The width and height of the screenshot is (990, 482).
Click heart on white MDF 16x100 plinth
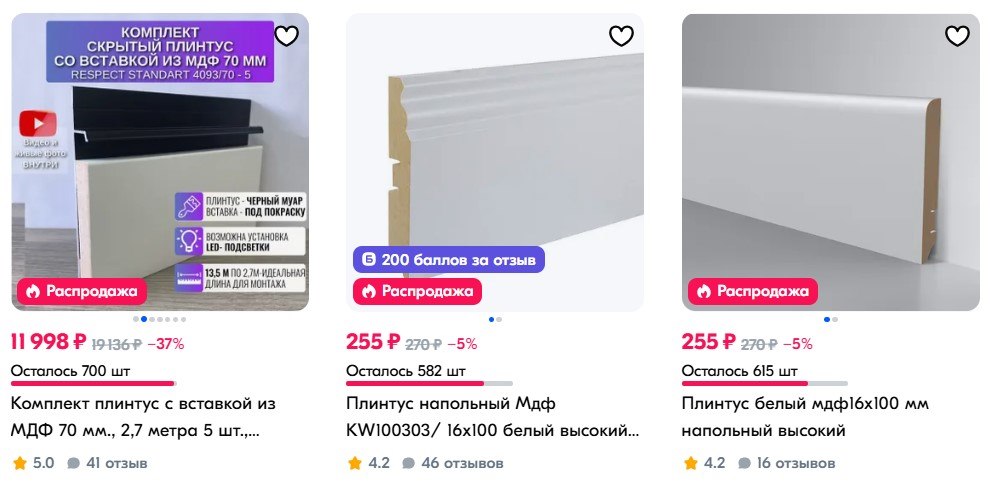[x=957, y=36]
